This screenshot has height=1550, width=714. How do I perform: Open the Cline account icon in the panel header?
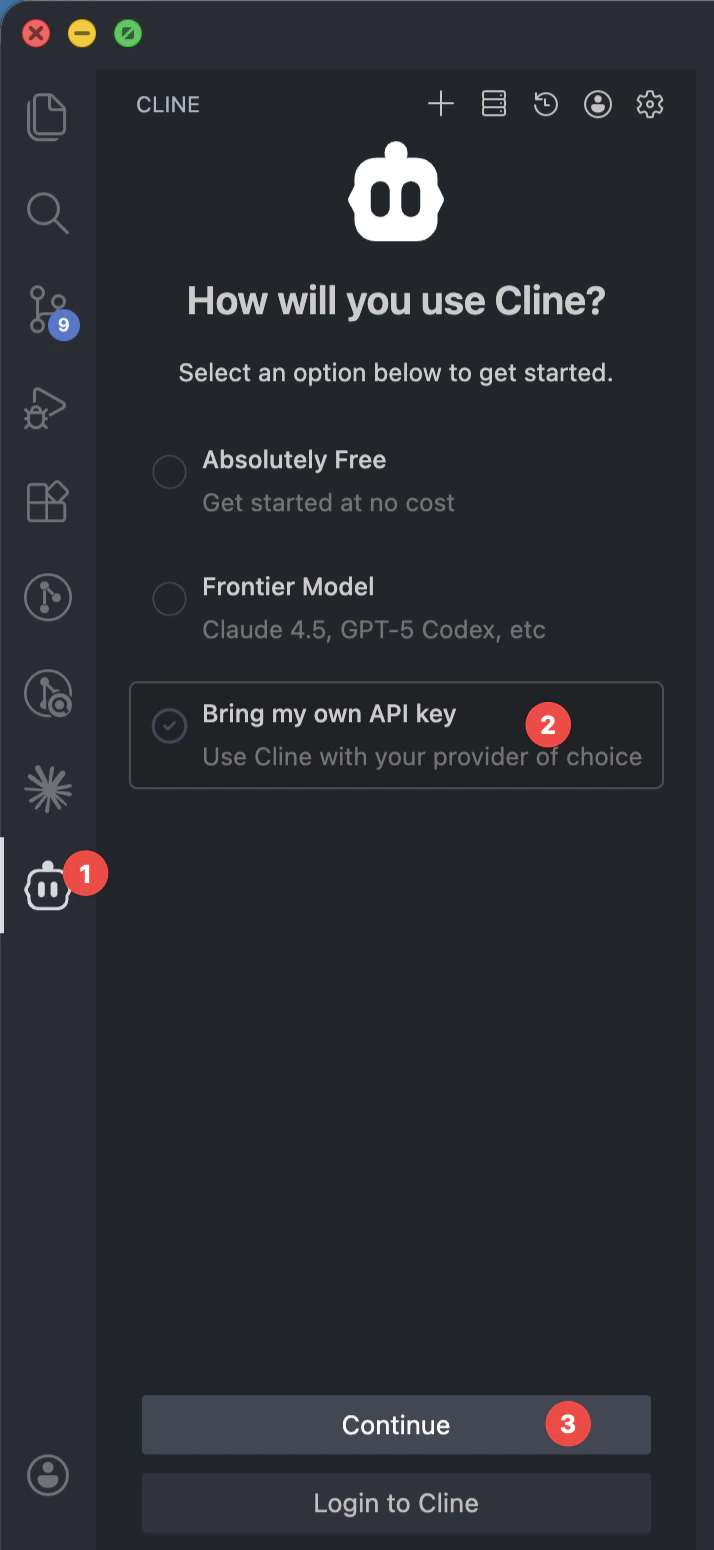pos(597,104)
